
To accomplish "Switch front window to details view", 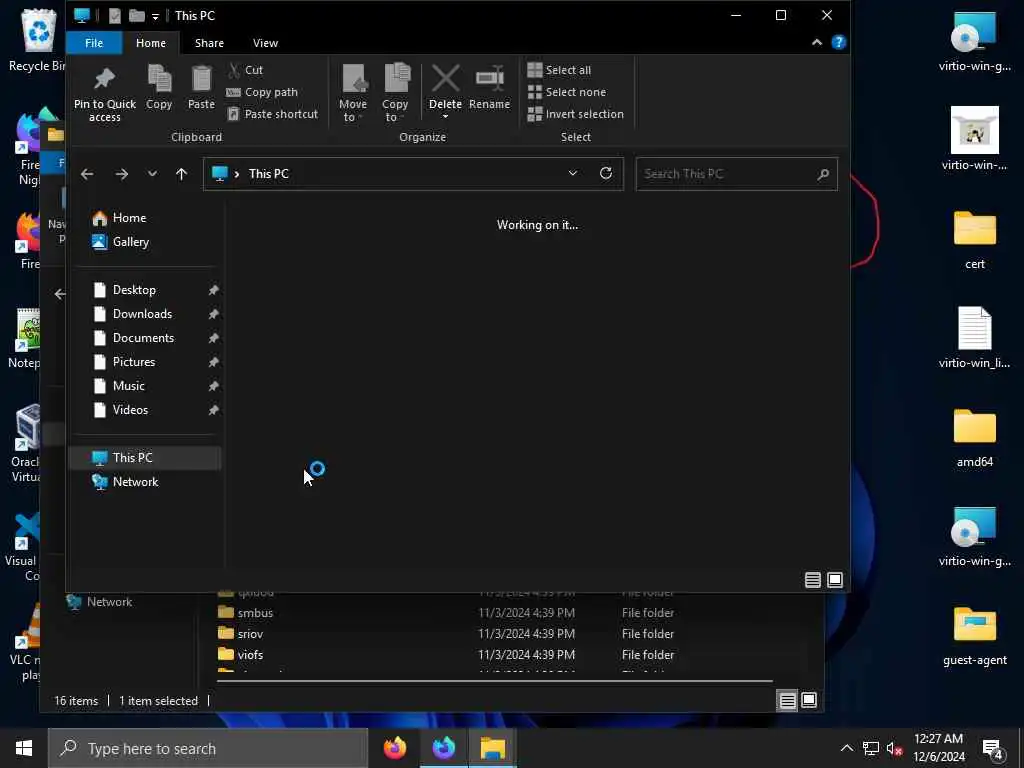I will point(812,580).
